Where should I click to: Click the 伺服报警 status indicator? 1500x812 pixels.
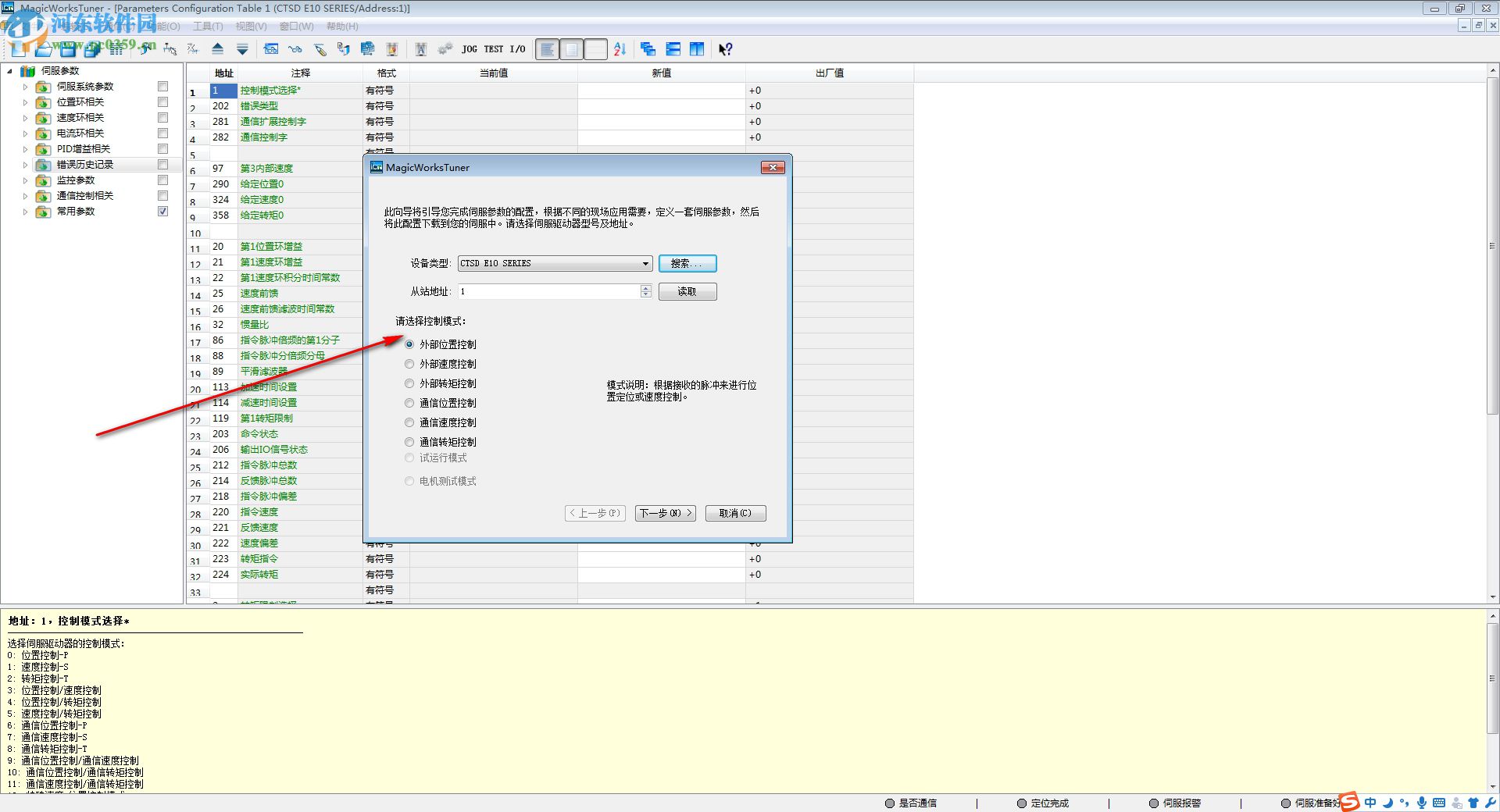(x=1175, y=803)
